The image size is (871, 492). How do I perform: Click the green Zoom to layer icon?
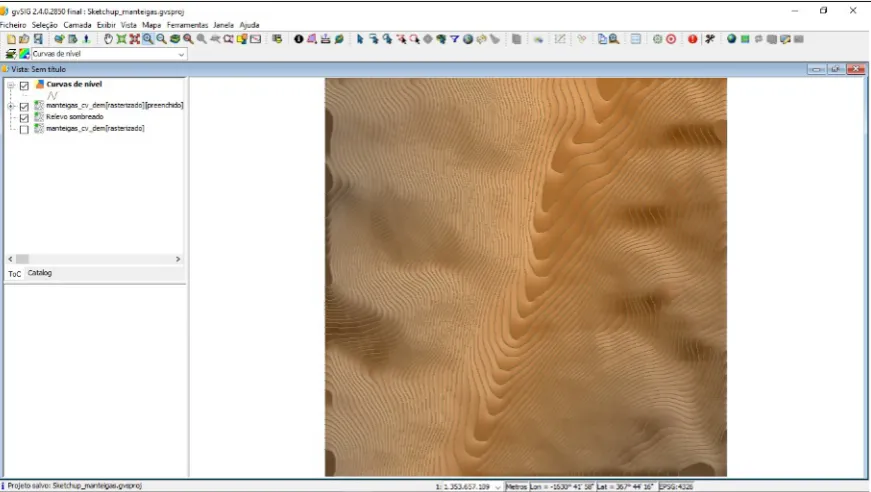point(174,39)
